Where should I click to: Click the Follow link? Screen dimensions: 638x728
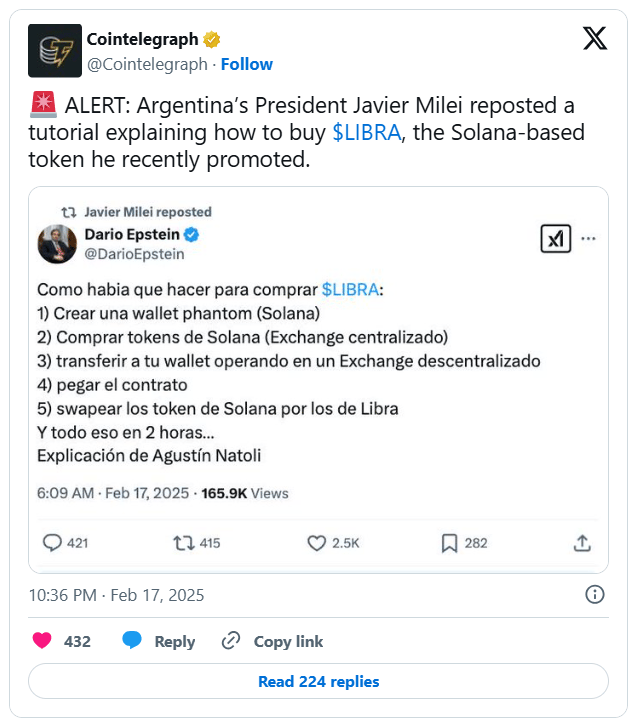(x=246, y=64)
